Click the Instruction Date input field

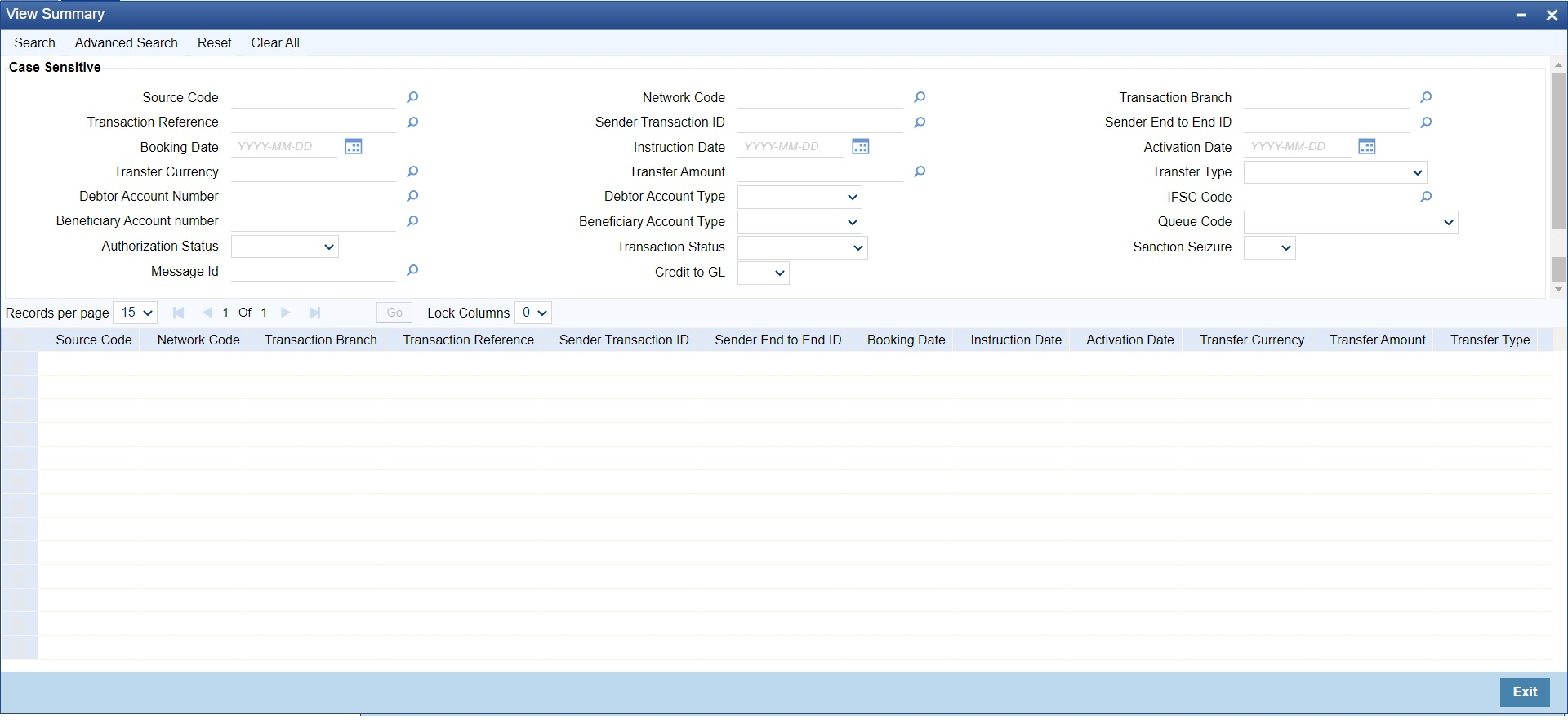coord(791,147)
